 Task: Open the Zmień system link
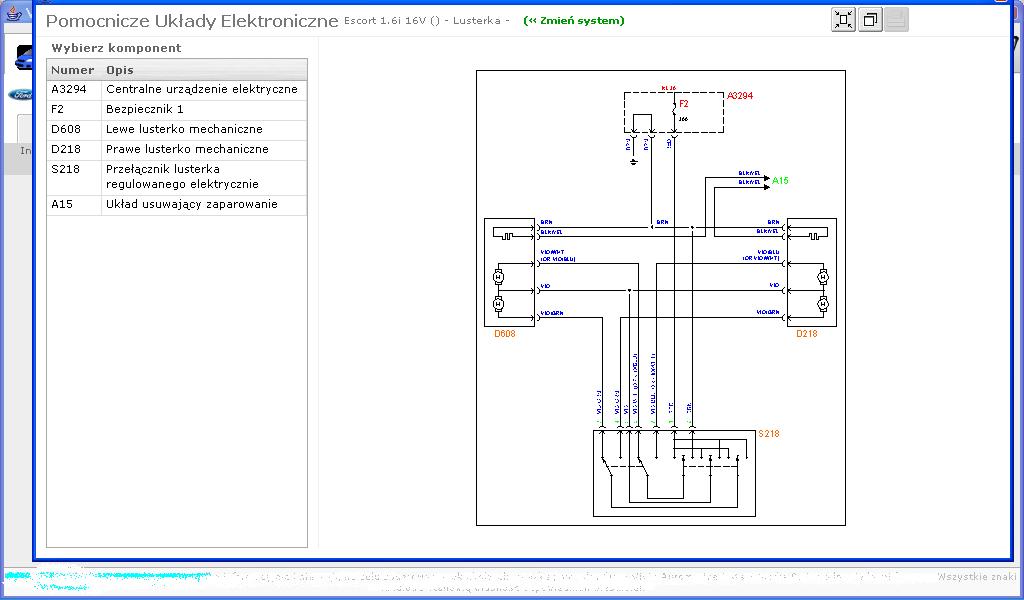click(x=573, y=21)
